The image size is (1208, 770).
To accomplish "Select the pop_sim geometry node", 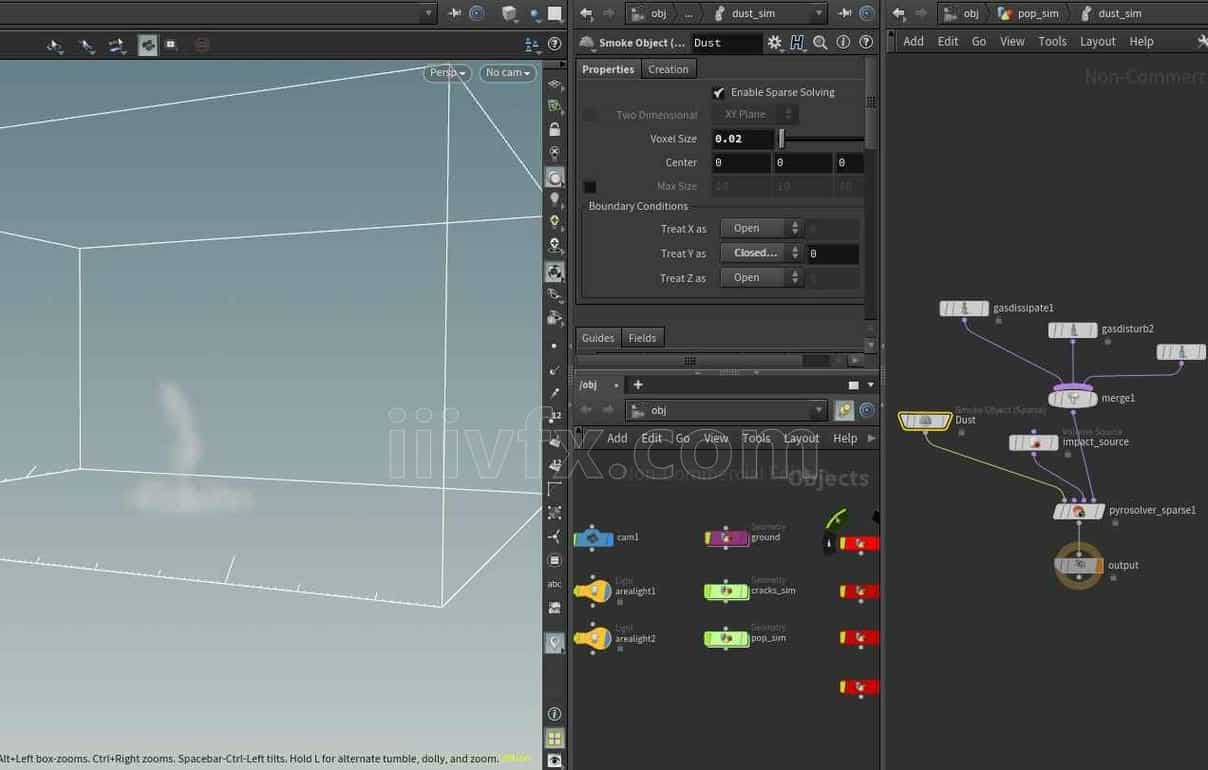I will pyautogui.click(x=727, y=638).
